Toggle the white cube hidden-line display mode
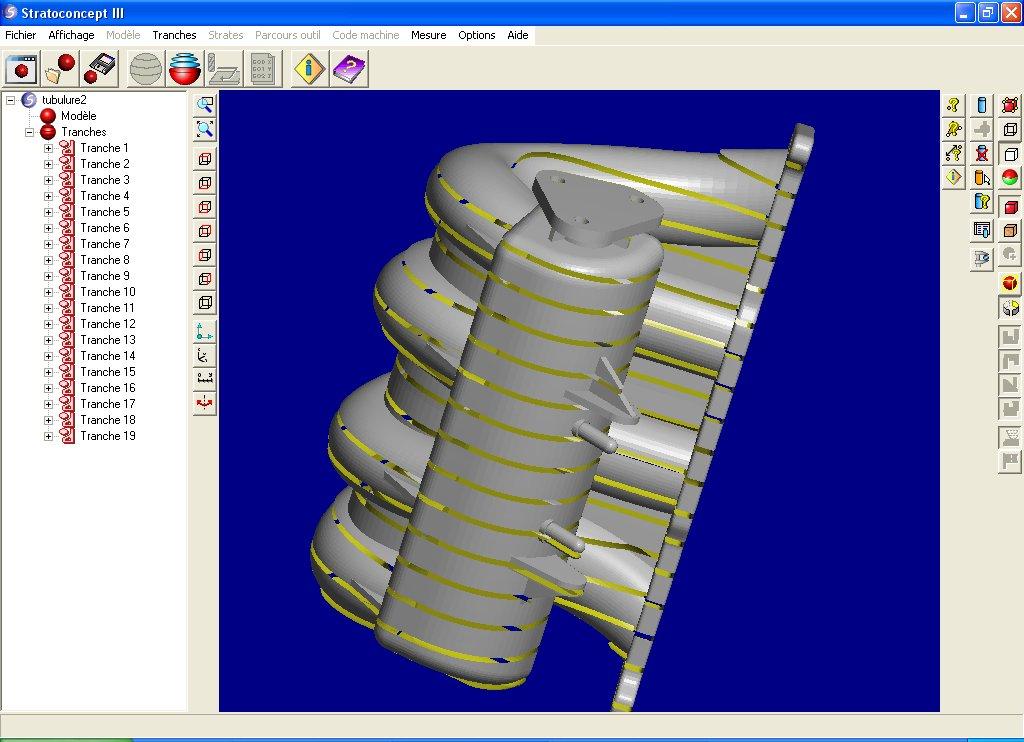1024x742 pixels. (x=1010, y=155)
